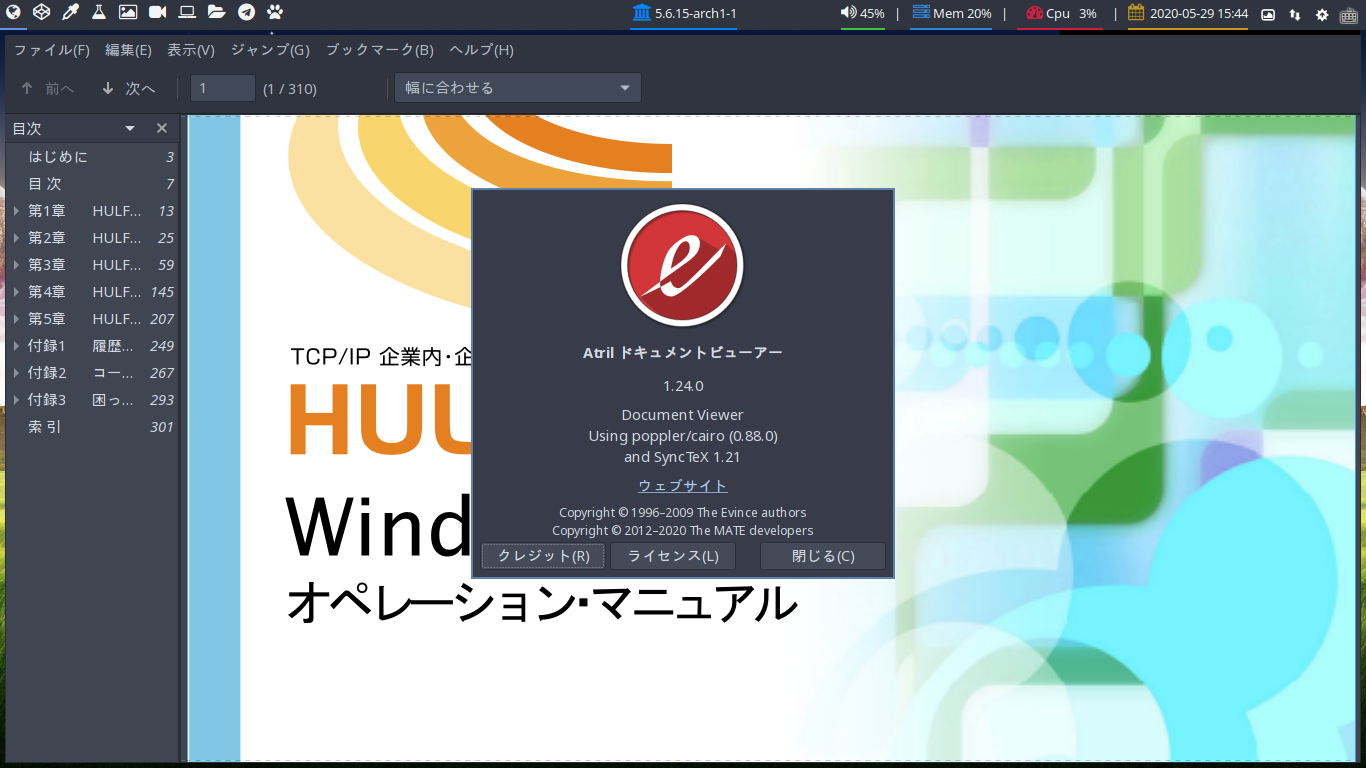This screenshot has width=1366, height=768.
Task: Close dialog with 閉じる(C) button
Action: coord(823,556)
